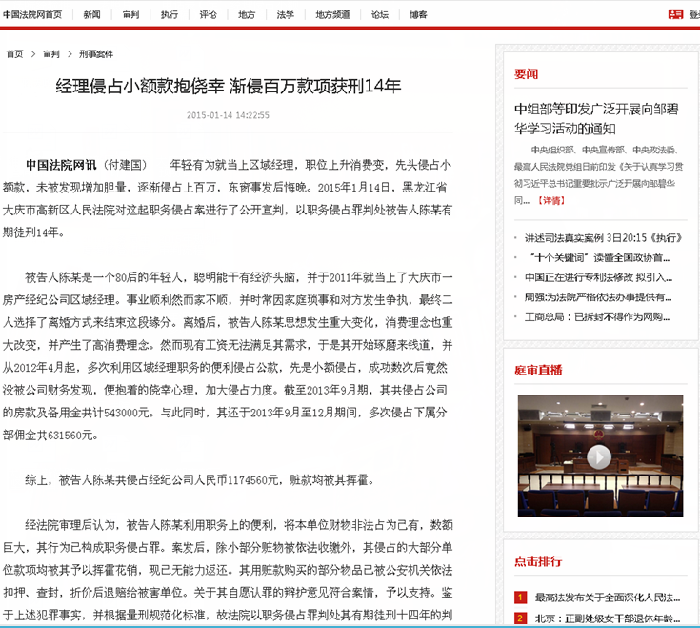
Task: Click the article timestamp 2015-01-14 14:22:55
Action: (x=228, y=115)
